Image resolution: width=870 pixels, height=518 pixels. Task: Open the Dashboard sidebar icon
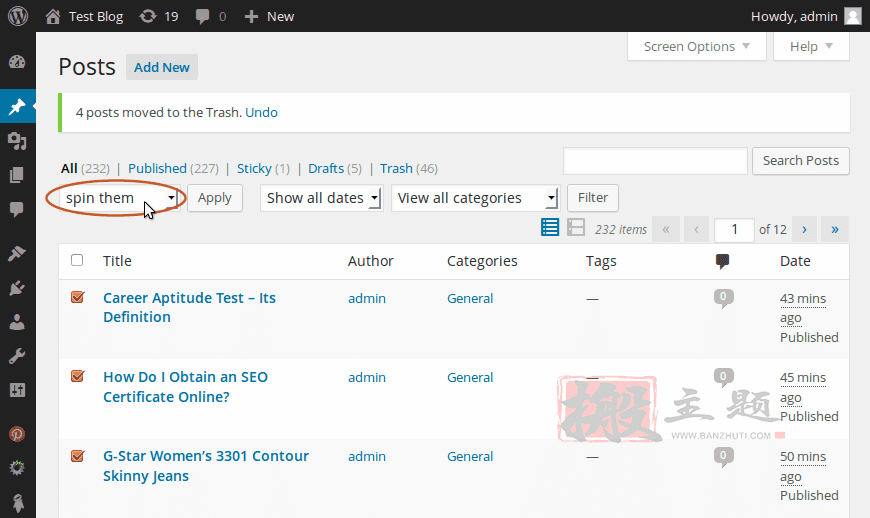[17, 62]
